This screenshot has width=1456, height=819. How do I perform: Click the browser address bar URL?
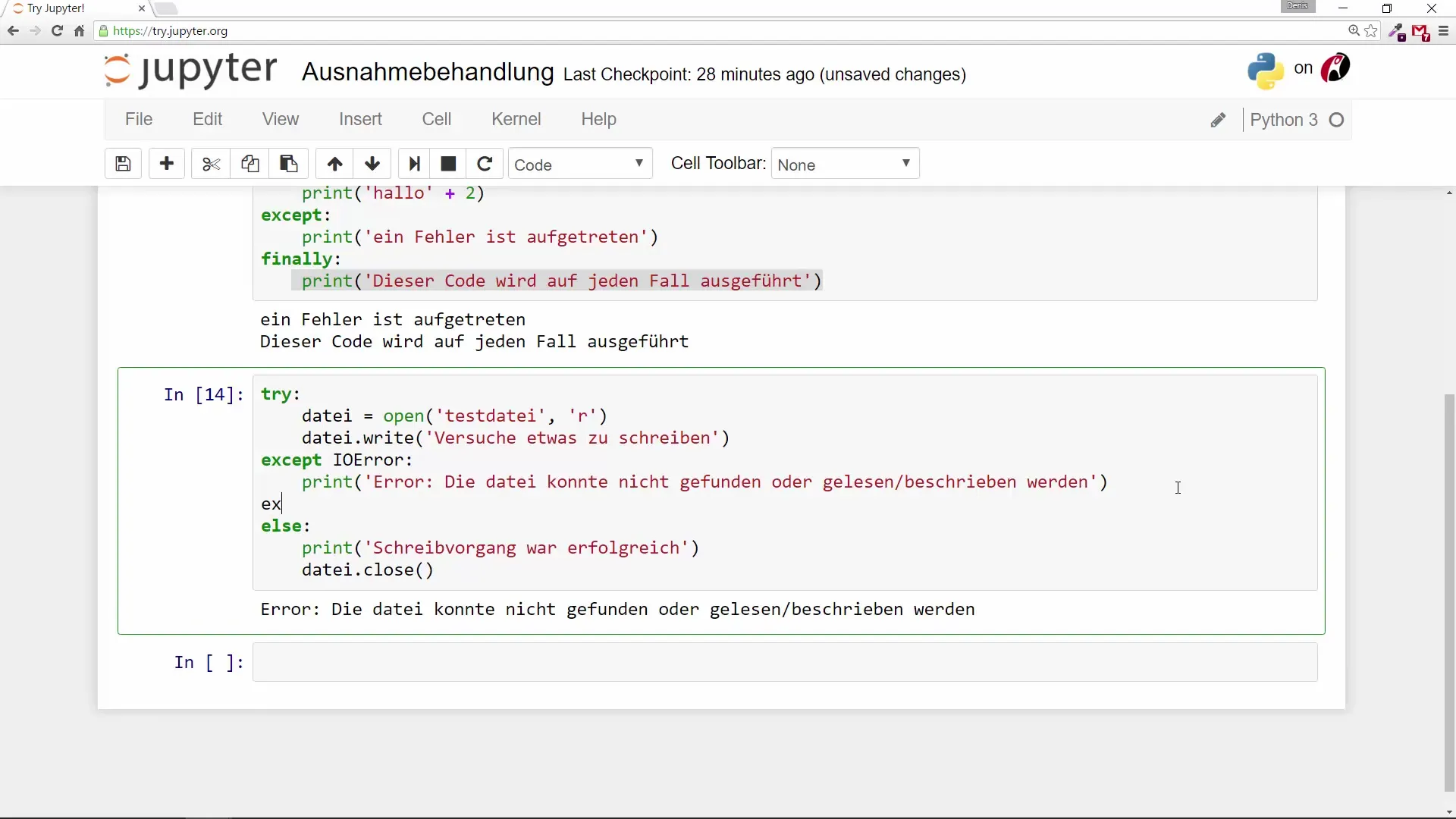(x=171, y=31)
